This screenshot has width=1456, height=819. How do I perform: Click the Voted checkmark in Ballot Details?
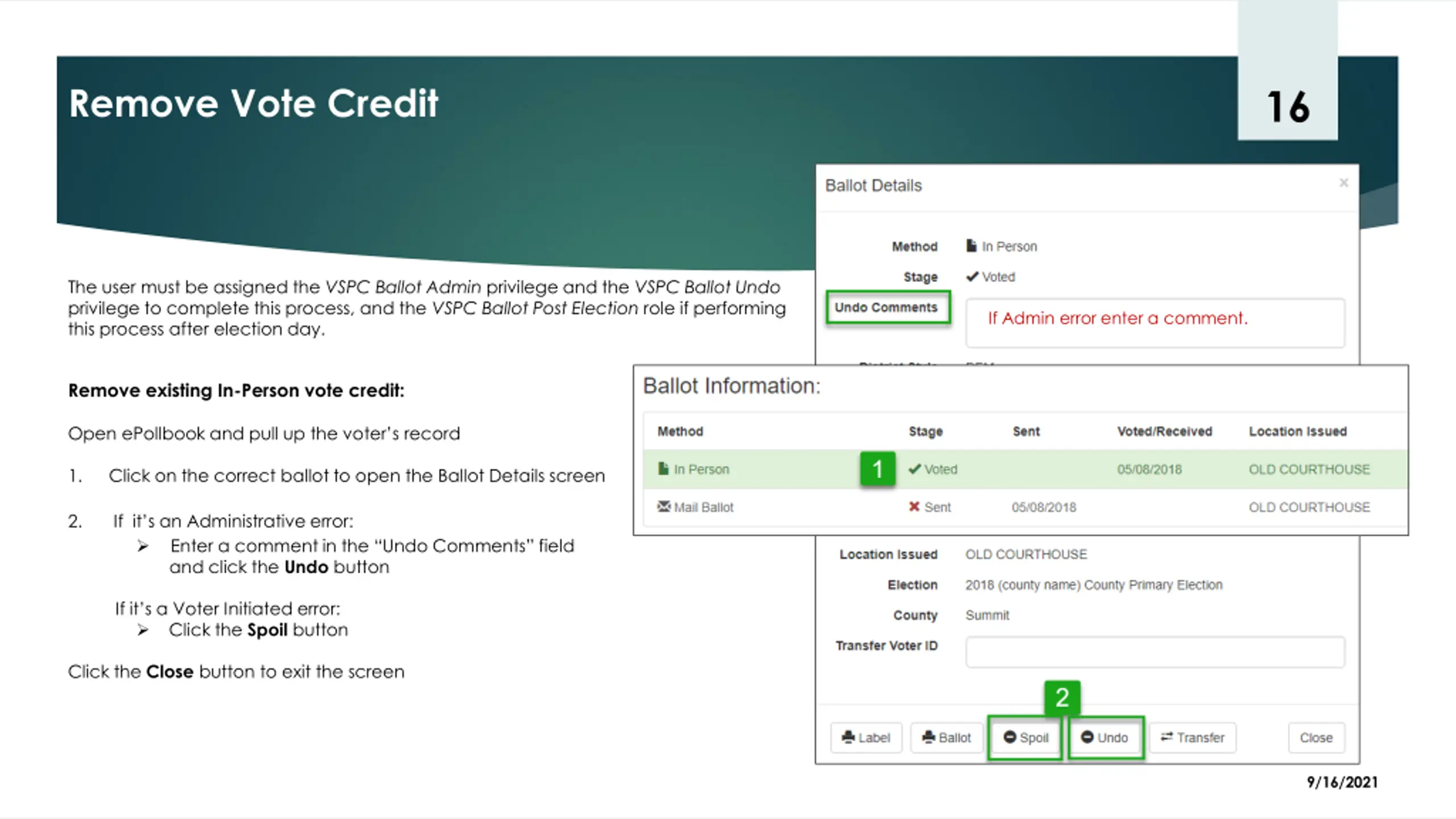pyautogui.click(x=972, y=276)
